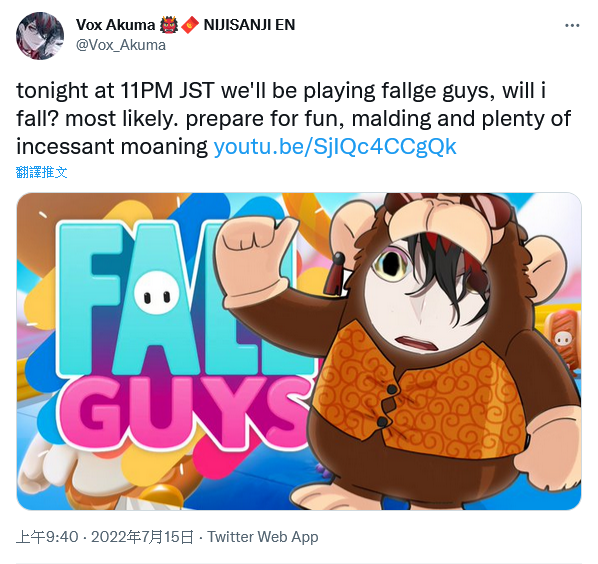The image size is (598, 564).
Task: Click the NIJISANJI EN text in name
Action: 249,25
